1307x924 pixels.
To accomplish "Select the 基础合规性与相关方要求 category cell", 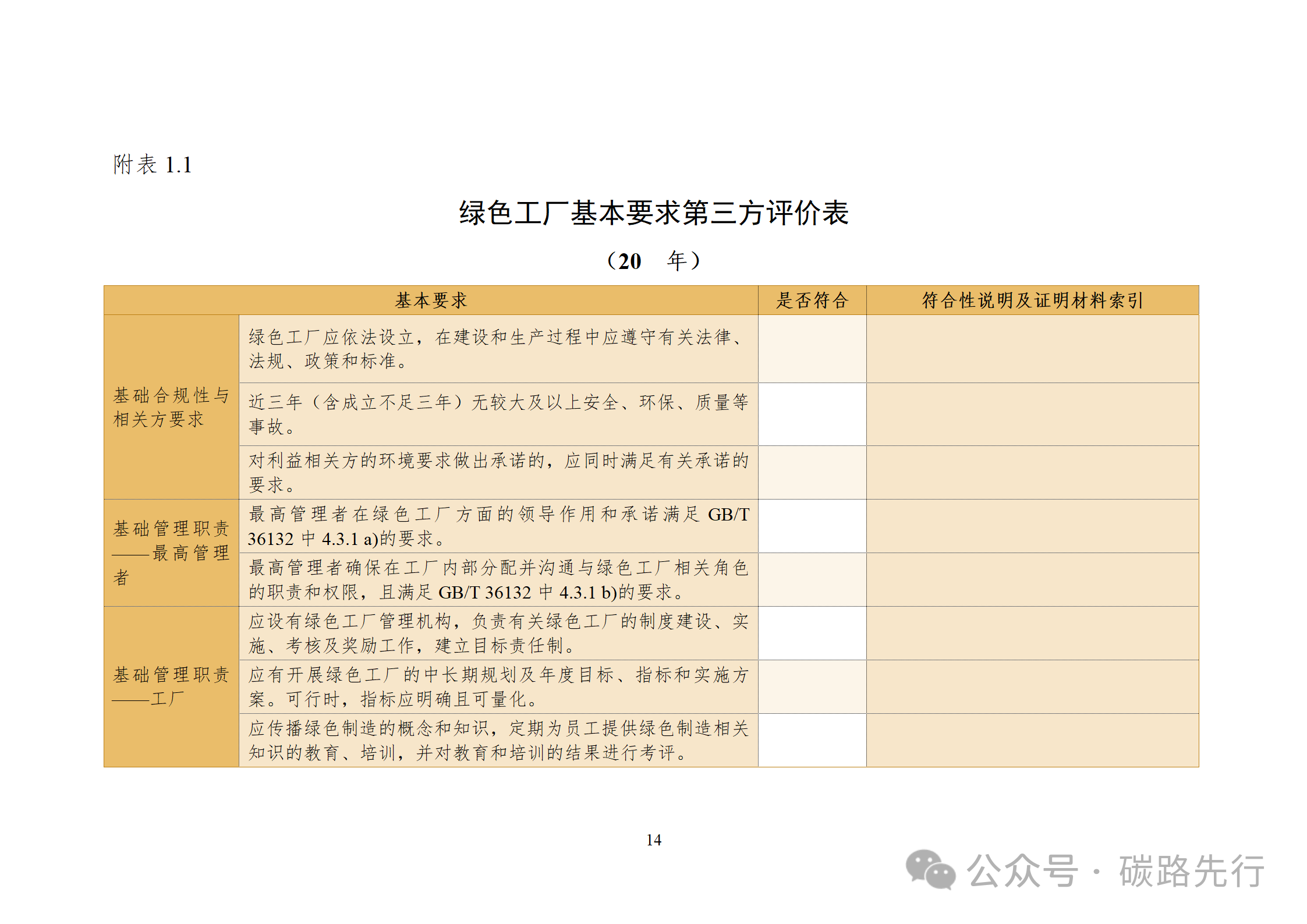I will click(171, 407).
